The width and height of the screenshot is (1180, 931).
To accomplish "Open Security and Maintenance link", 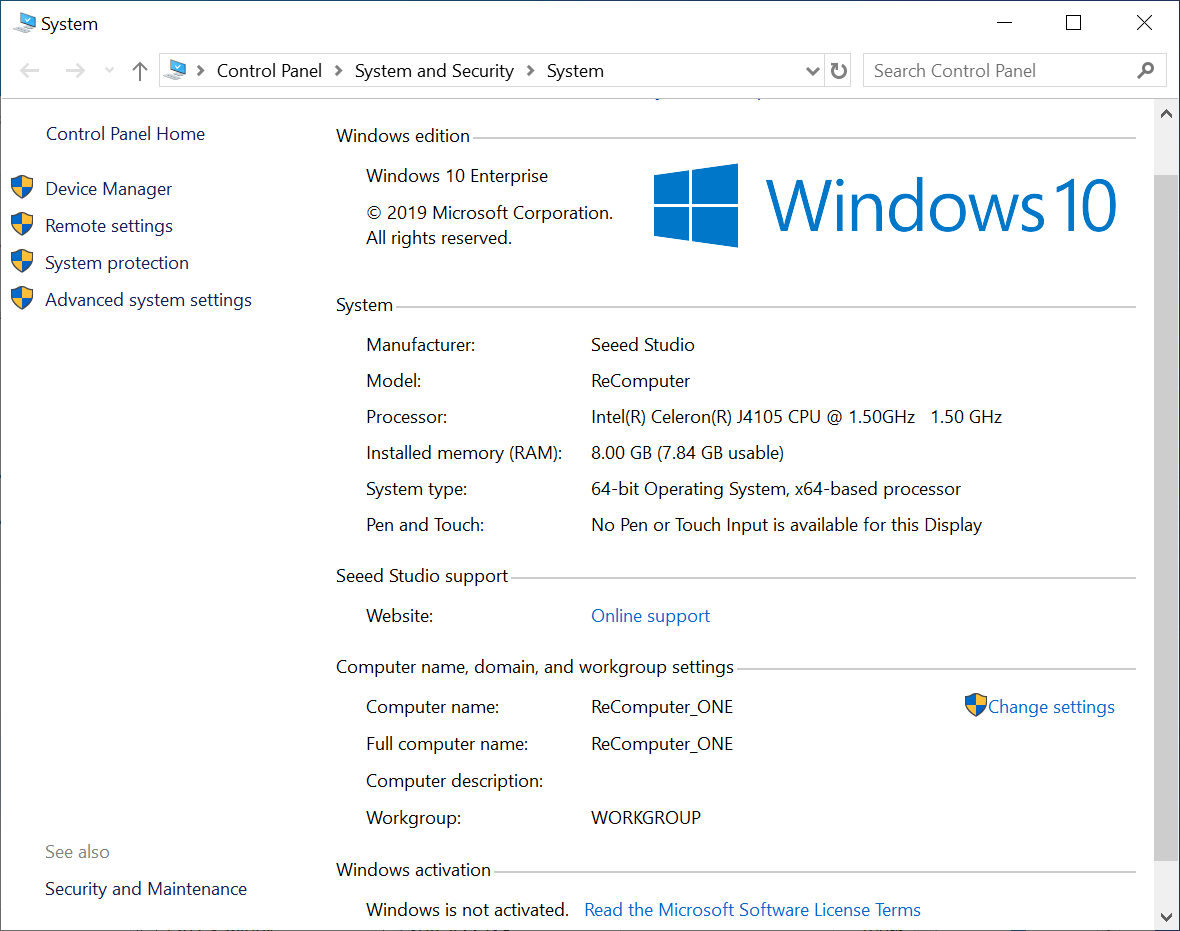I will [146, 889].
